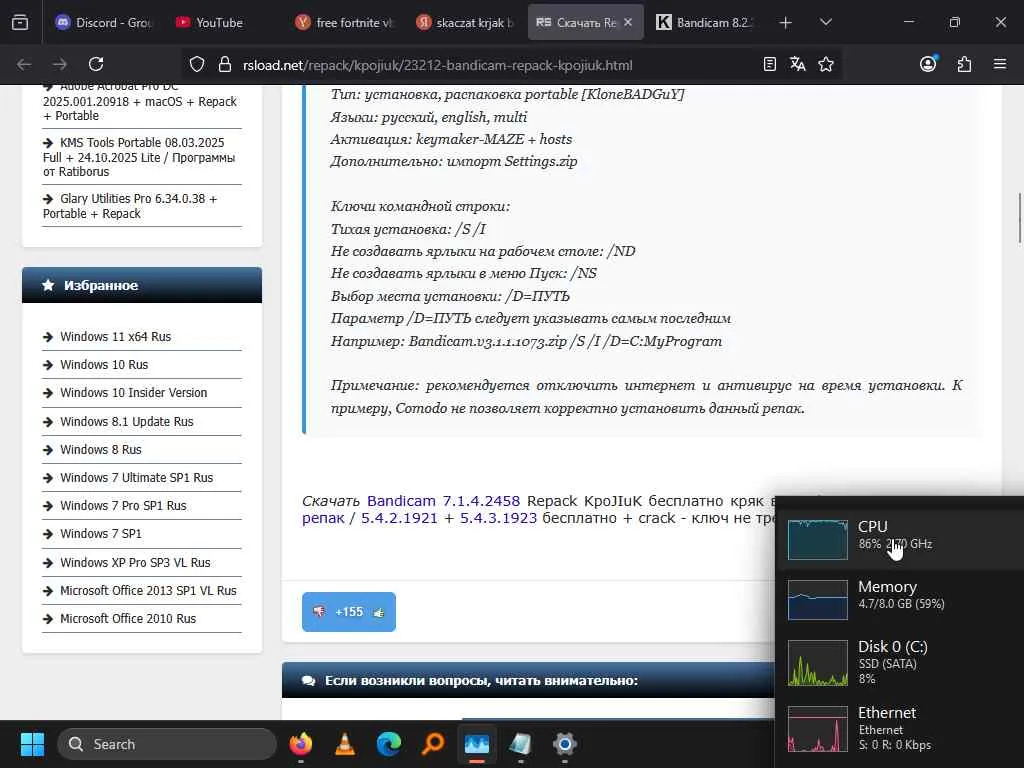Open the extensions puzzle icon
The image size is (1024, 768).
point(964,64)
